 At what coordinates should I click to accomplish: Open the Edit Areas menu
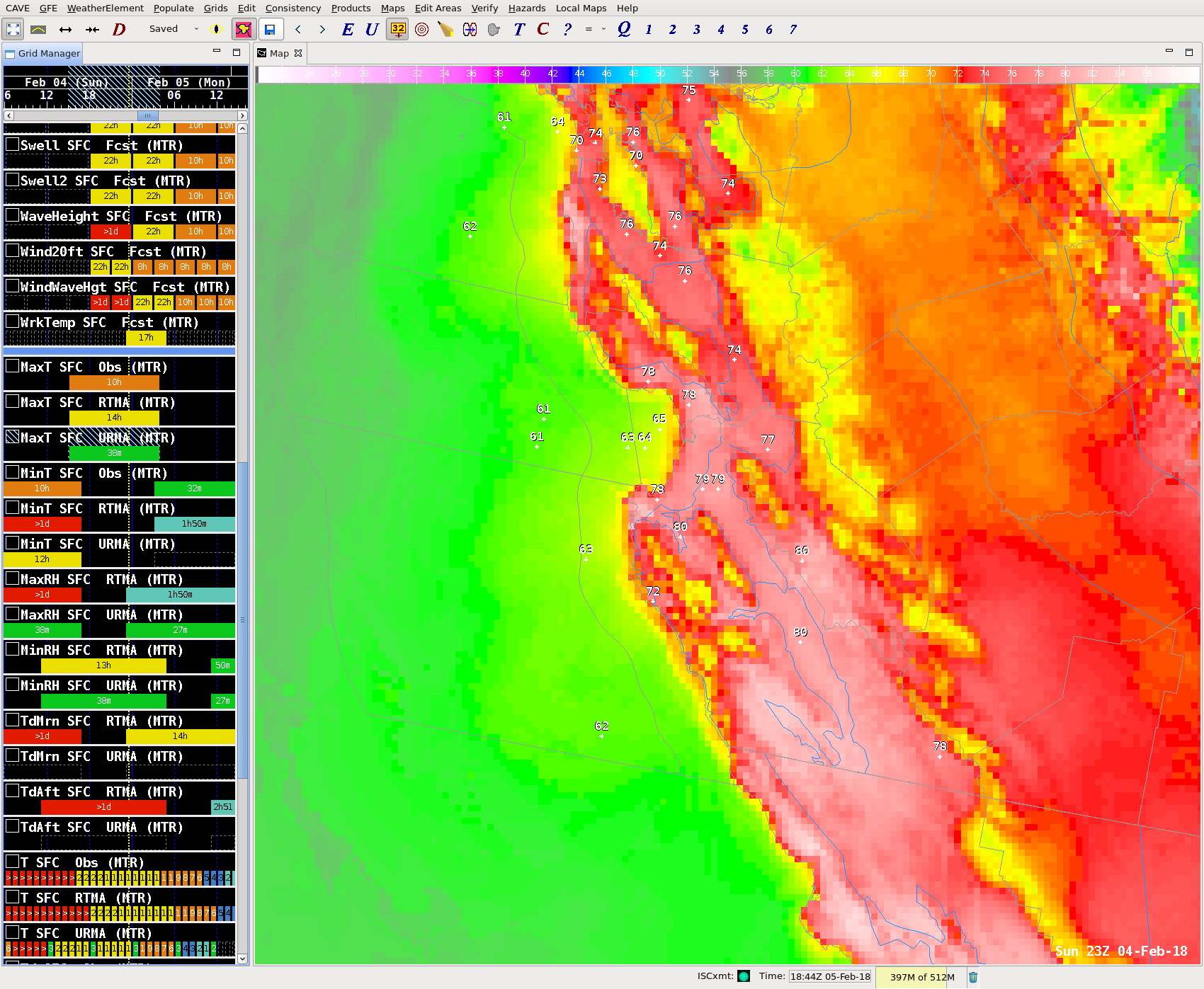click(x=438, y=8)
